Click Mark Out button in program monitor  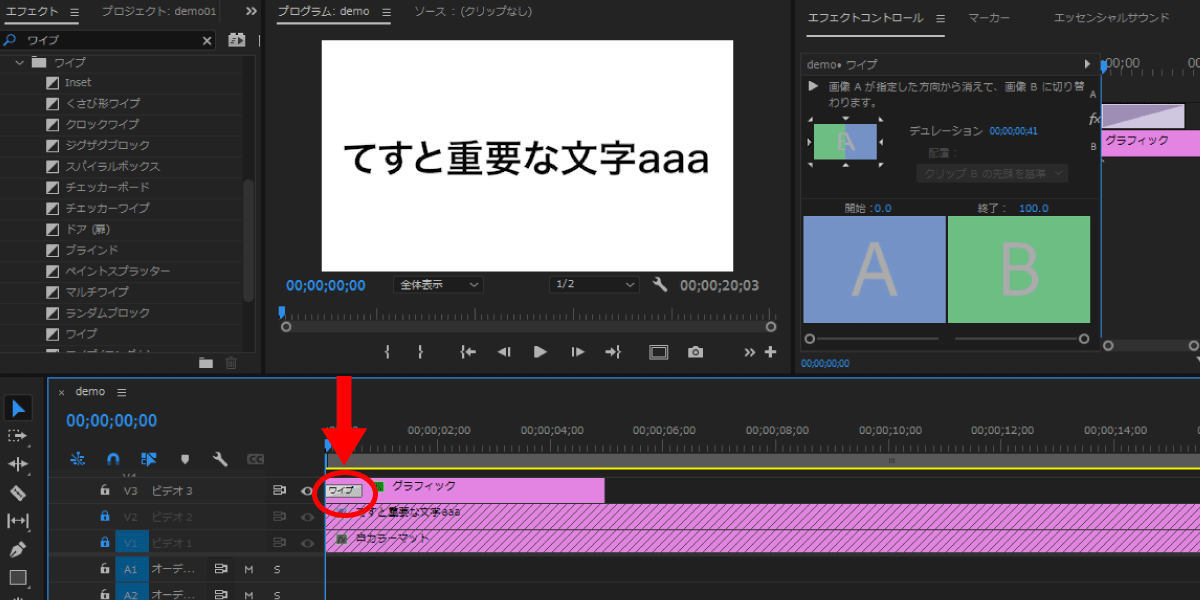(x=421, y=352)
